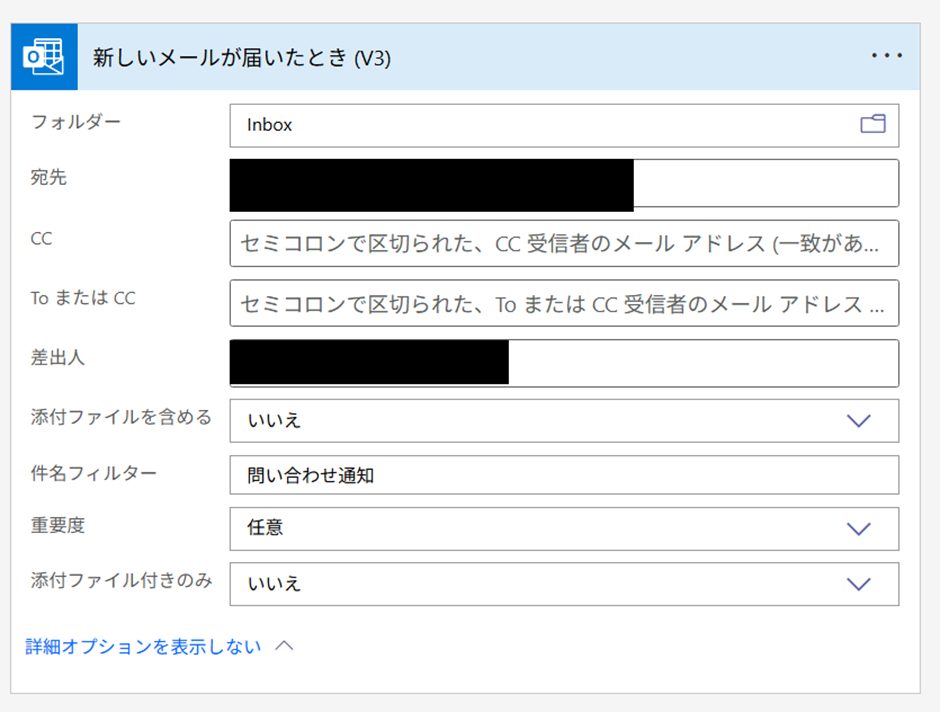The height and width of the screenshot is (712, 940).
Task: Click the CC recipients input field
Action: 564,243
